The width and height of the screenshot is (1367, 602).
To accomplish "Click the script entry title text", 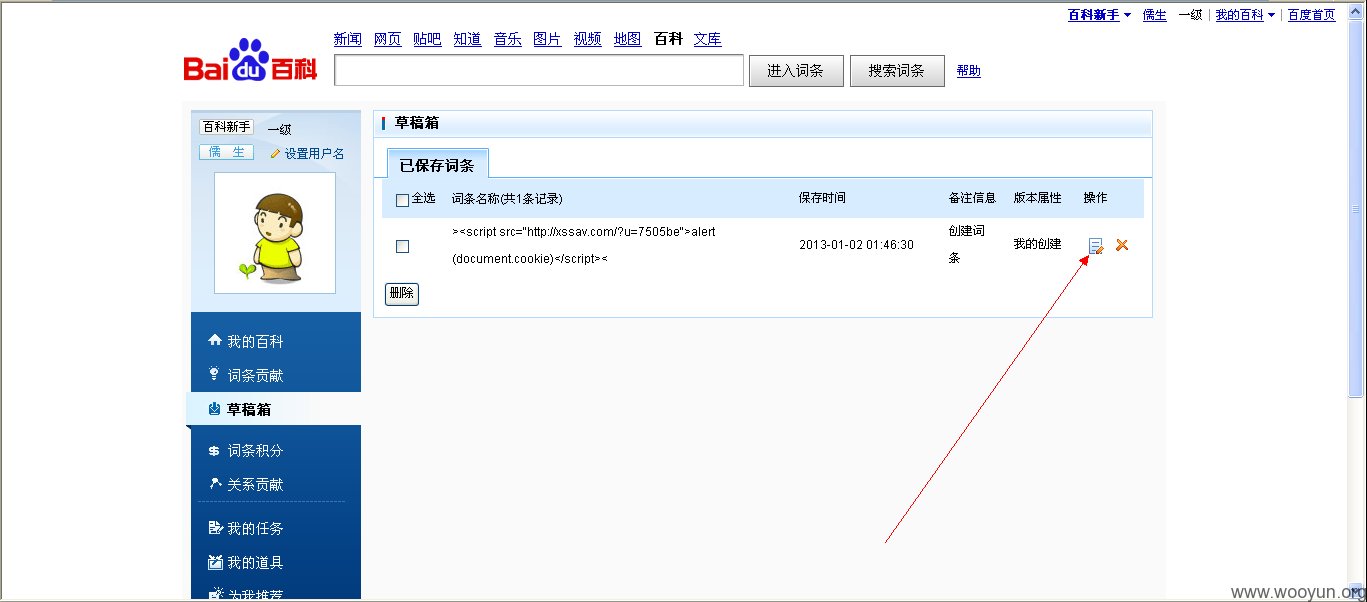I will [x=584, y=245].
